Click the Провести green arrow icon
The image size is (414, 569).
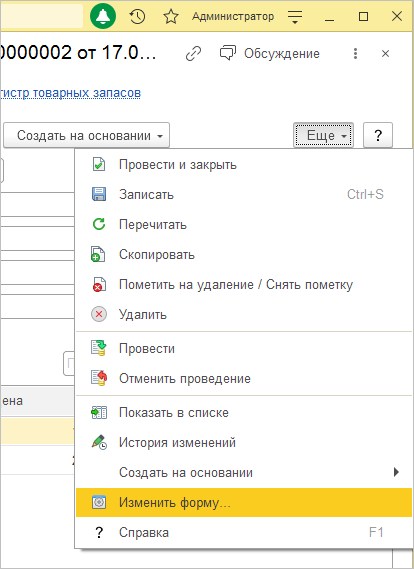99,348
